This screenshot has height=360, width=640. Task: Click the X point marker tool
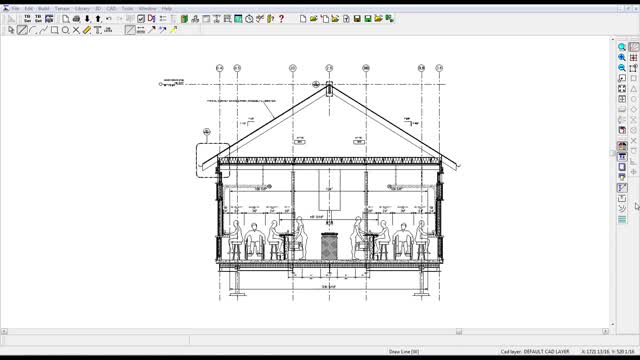coord(76,30)
